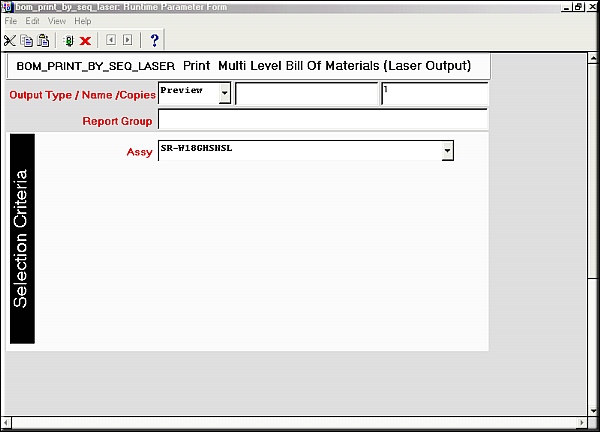Click the Paste clipboard icon
This screenshot has width=600, height=432.
pos(43,40)
